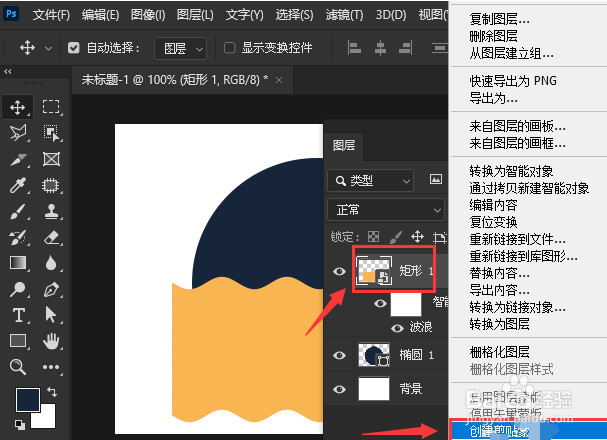This screenshot has height=440, width=607.
Task: Hide the 椭圆 1 layer
Action: point(340,355)
